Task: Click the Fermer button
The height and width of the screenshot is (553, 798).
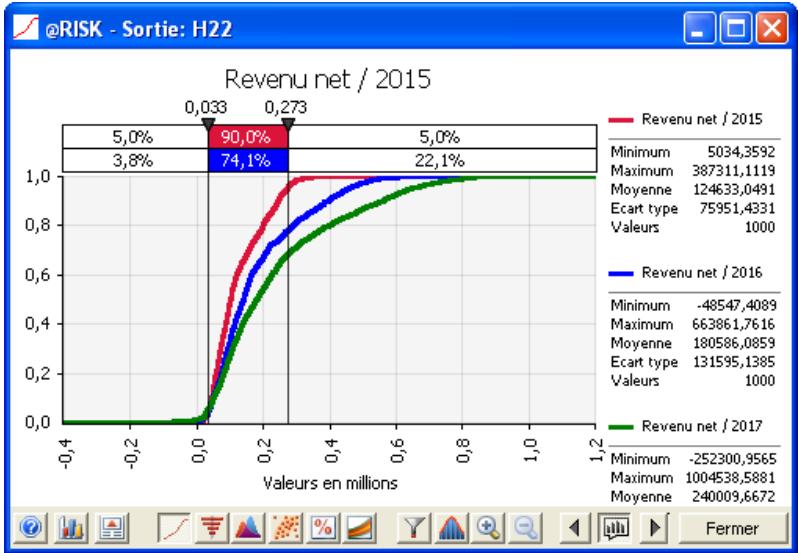Action: tap(729, 528)
